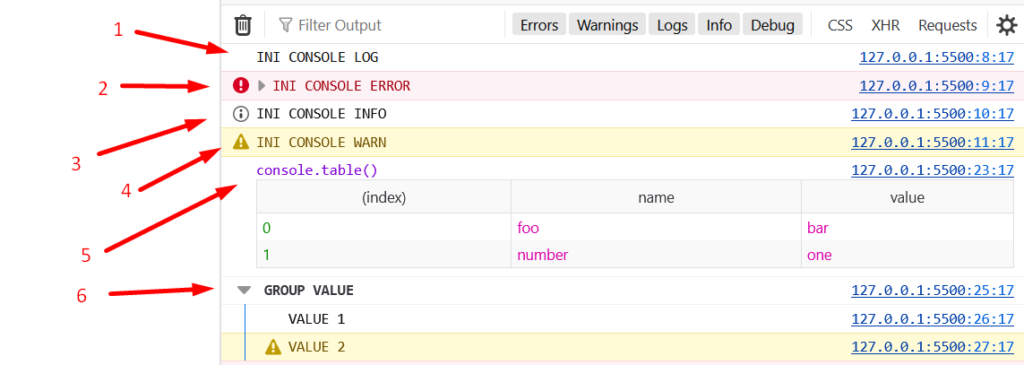The height and width of the screenshot is (365, 1024).
Task: Click index cell 0 in table
Action: (x=384, y=228)
